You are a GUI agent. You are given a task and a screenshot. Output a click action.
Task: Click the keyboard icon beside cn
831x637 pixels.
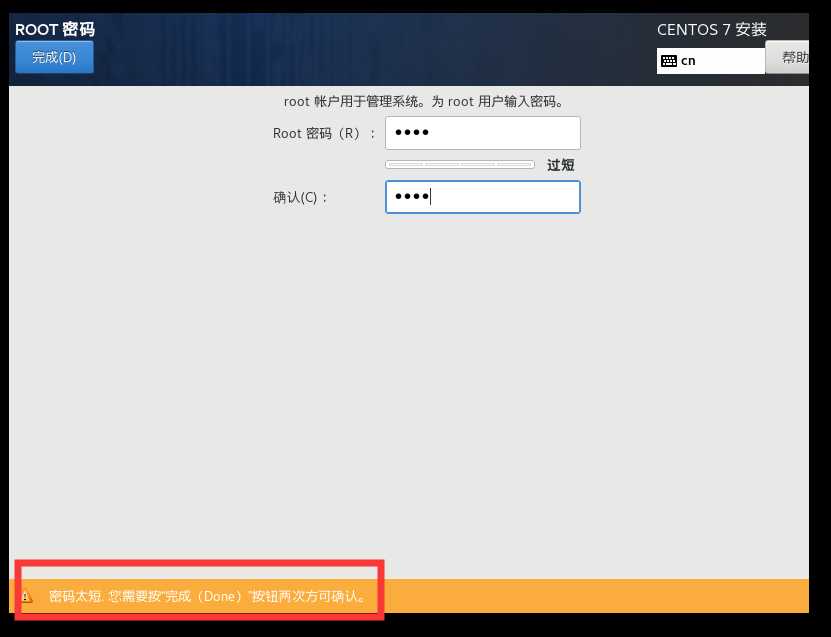coord(669,61)
